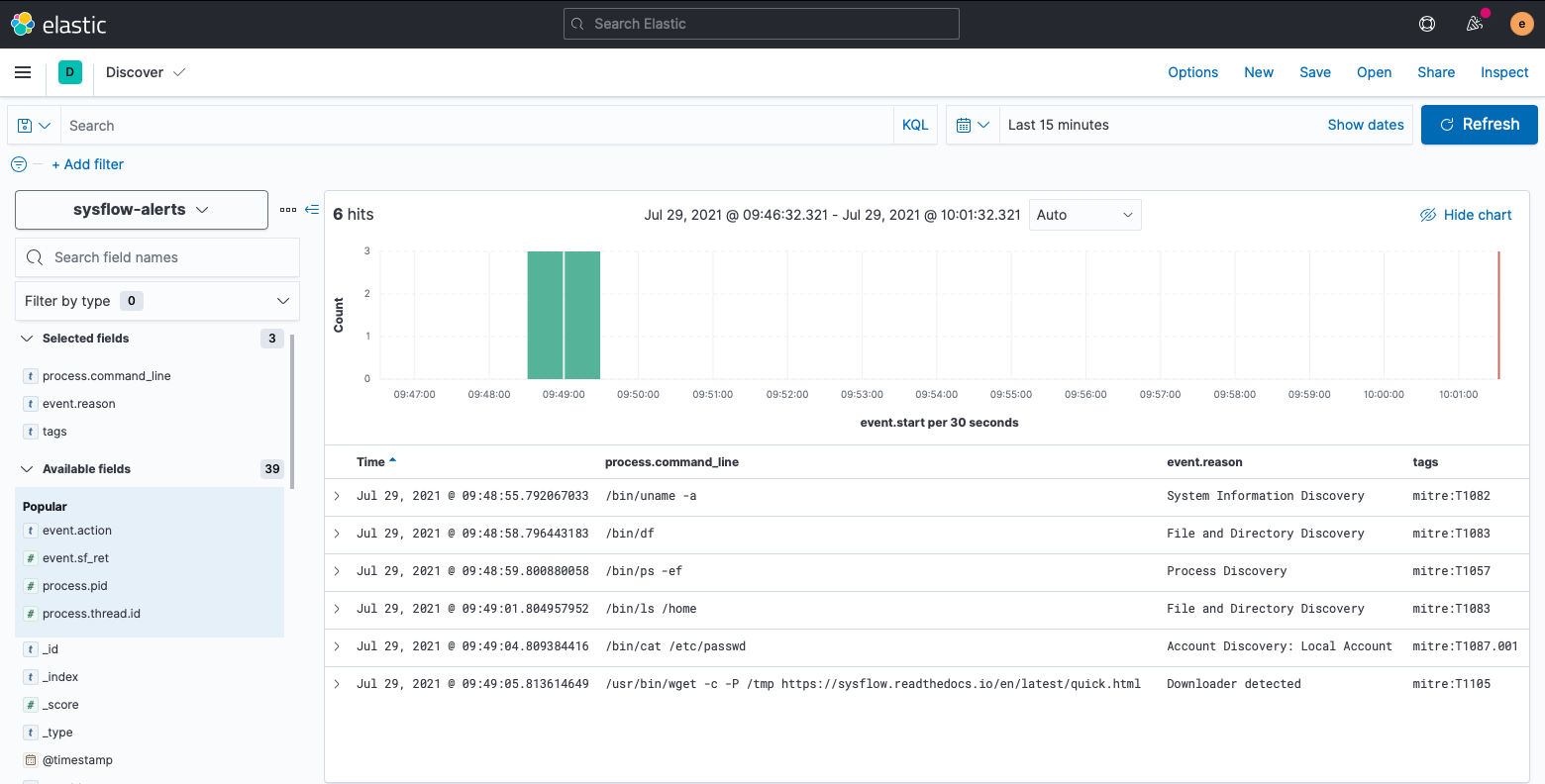Viewport: 1545px width, 784px height.
Task: Click Inspect in the top menu
Action: pos(1504,72)
